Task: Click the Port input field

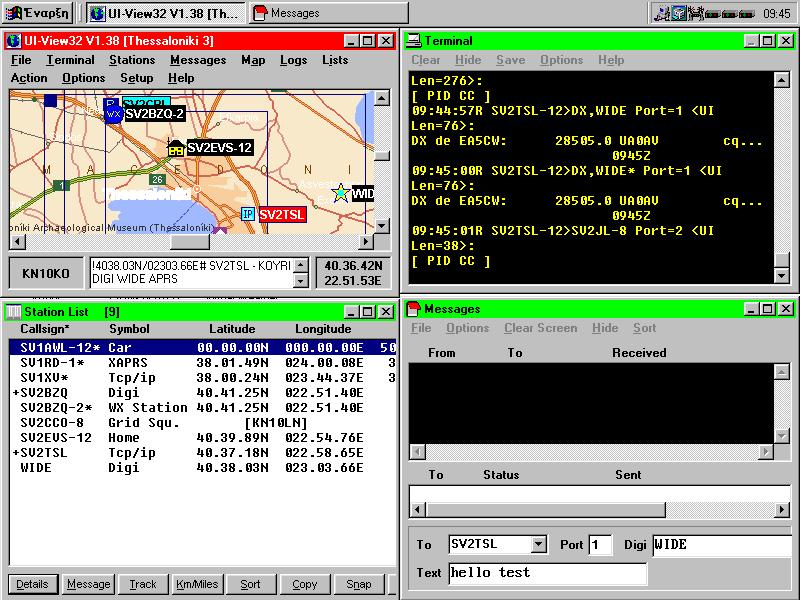Action: [600, 544]
